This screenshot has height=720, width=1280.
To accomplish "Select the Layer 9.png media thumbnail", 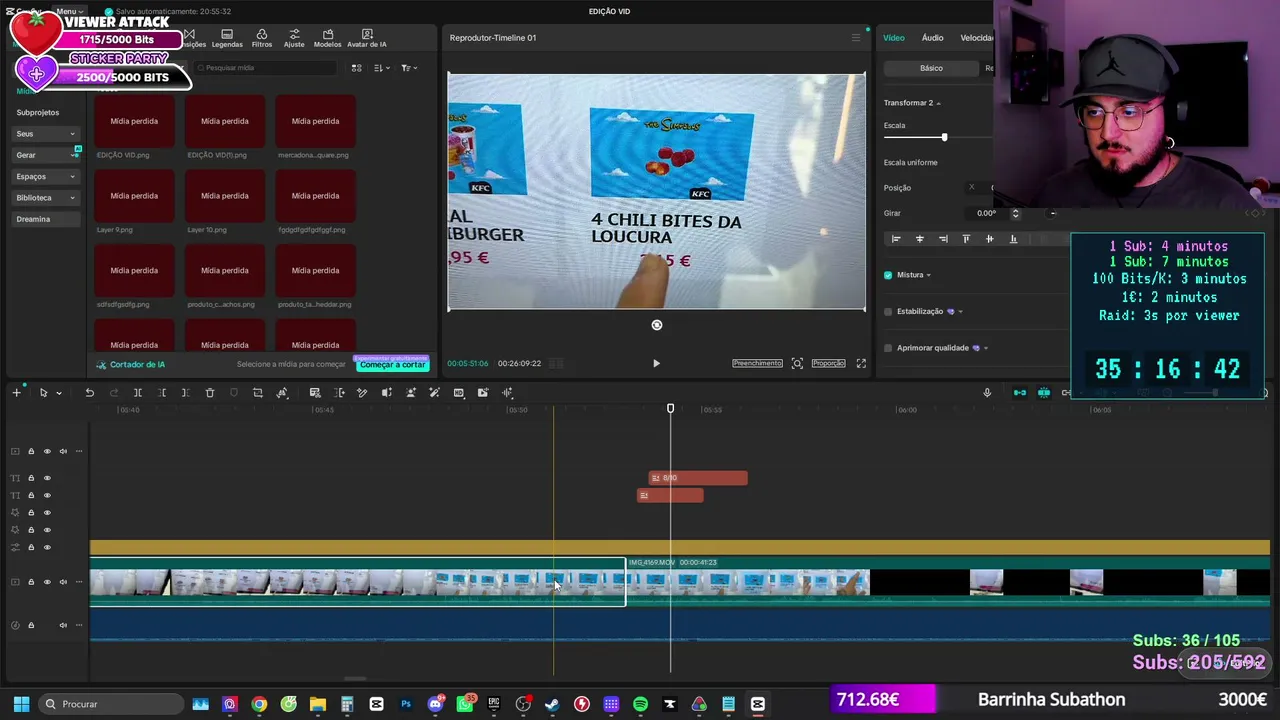I will point(134,196).
